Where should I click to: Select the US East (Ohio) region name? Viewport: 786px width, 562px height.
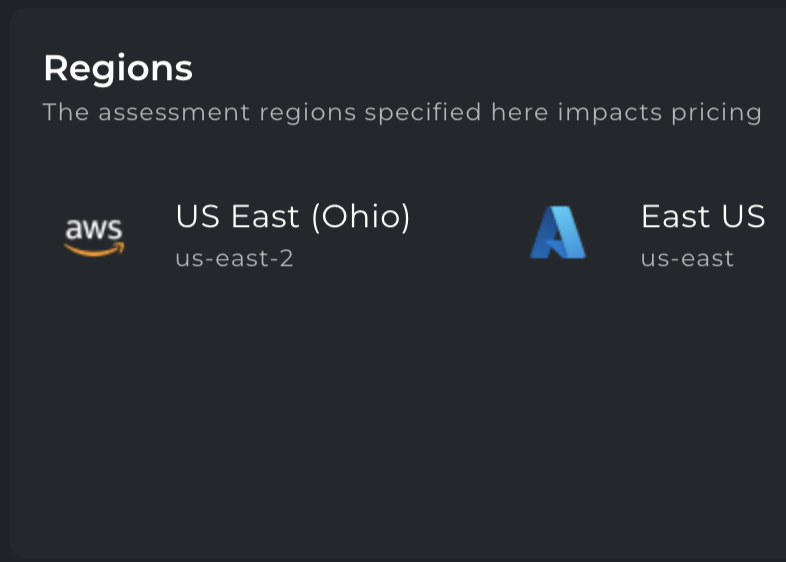293,217
